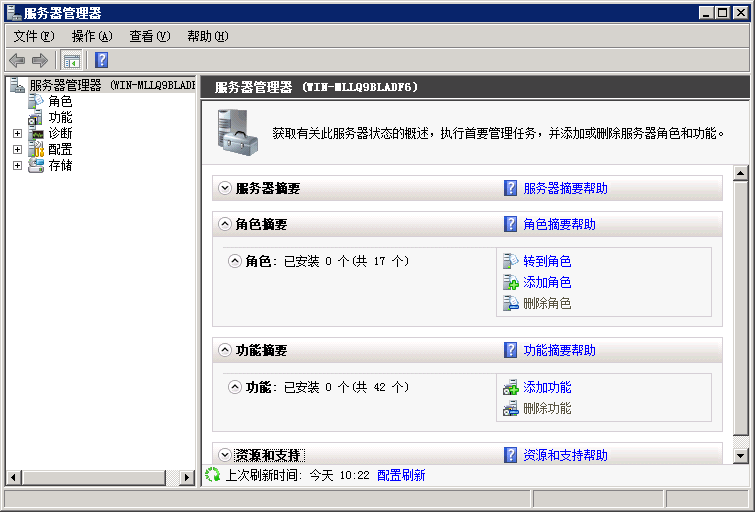Toggle the show/hide console tree toolbar icon
This screenshot has height=512, width=755.
point(72,61)
